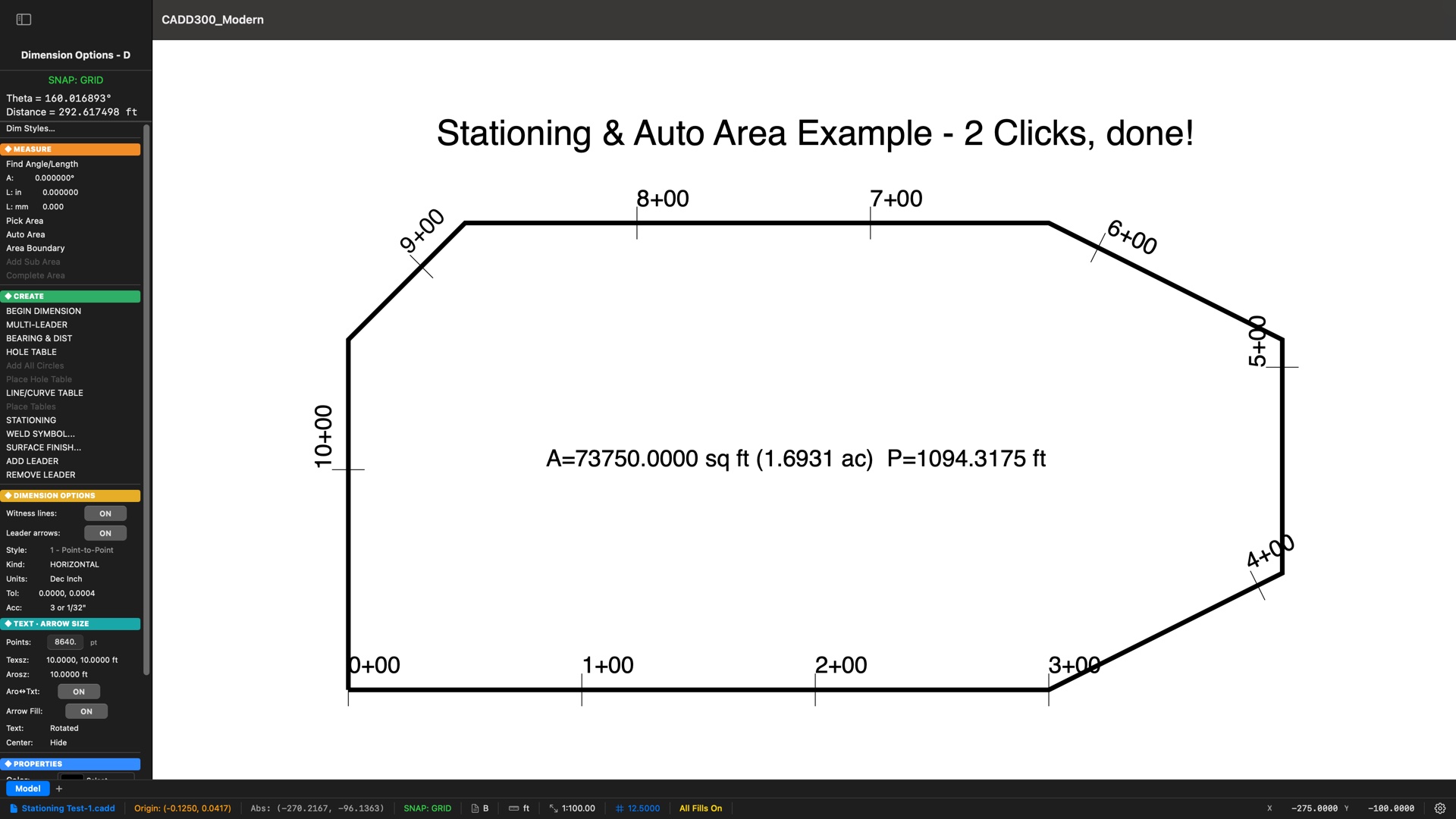Change Units value Dec Inch
The height and width of the screenshot is (819, 1456).
click(x=66, y=579)
